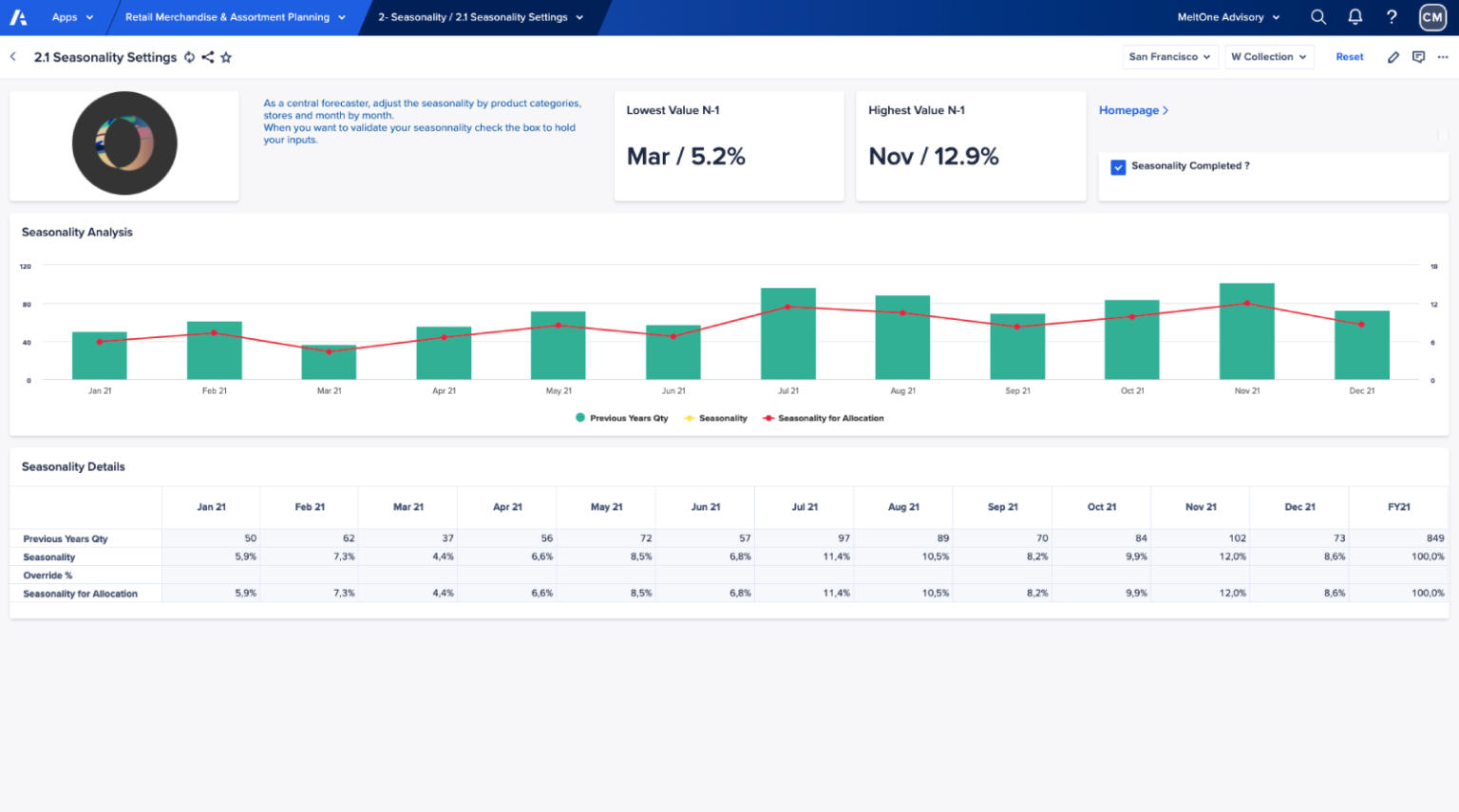Screen dimensions: 1459x812
Task: Open the comment bubble icon
Action: click(1418, 57)
